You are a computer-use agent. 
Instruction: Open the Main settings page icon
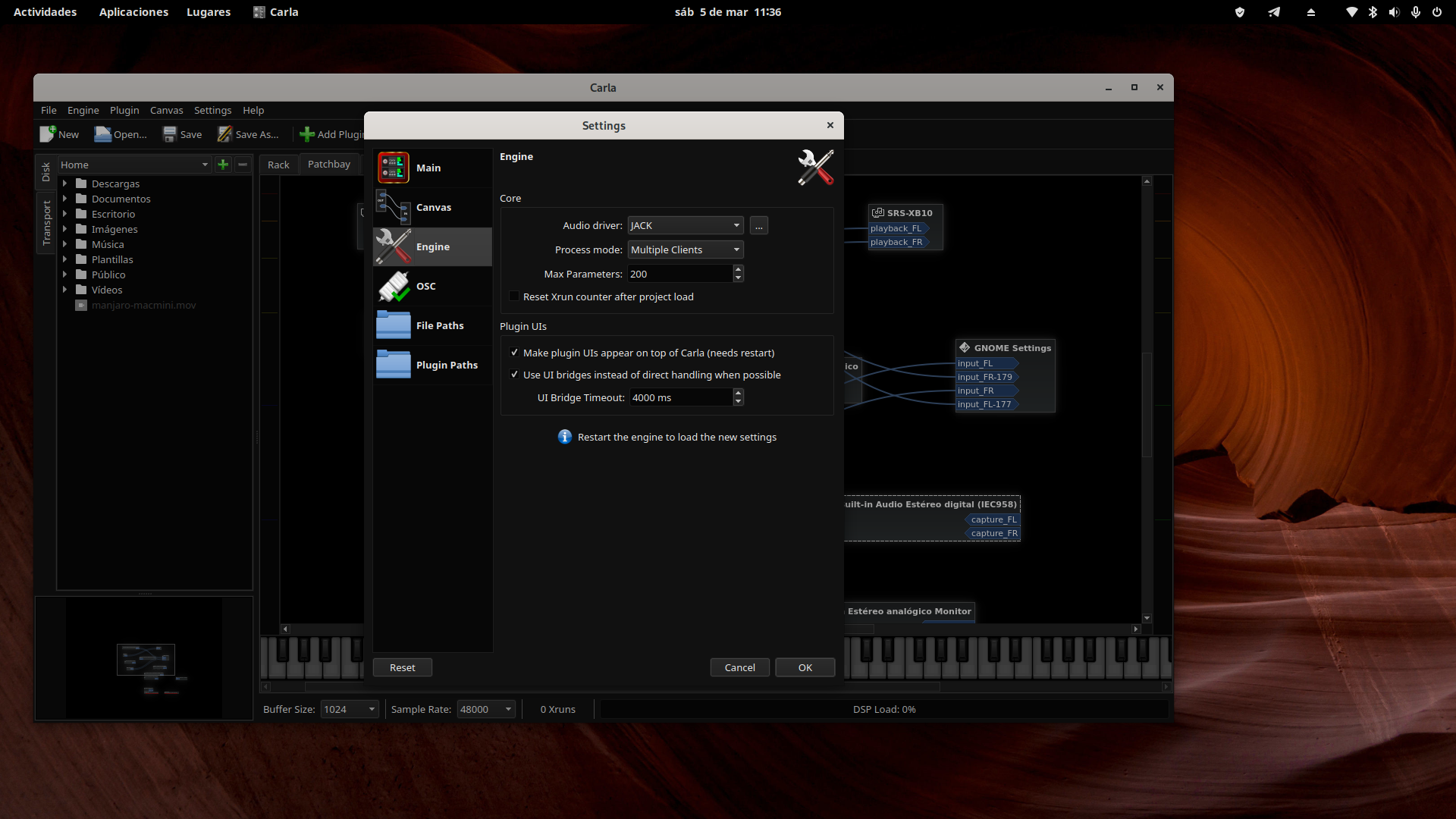point(394,168)
